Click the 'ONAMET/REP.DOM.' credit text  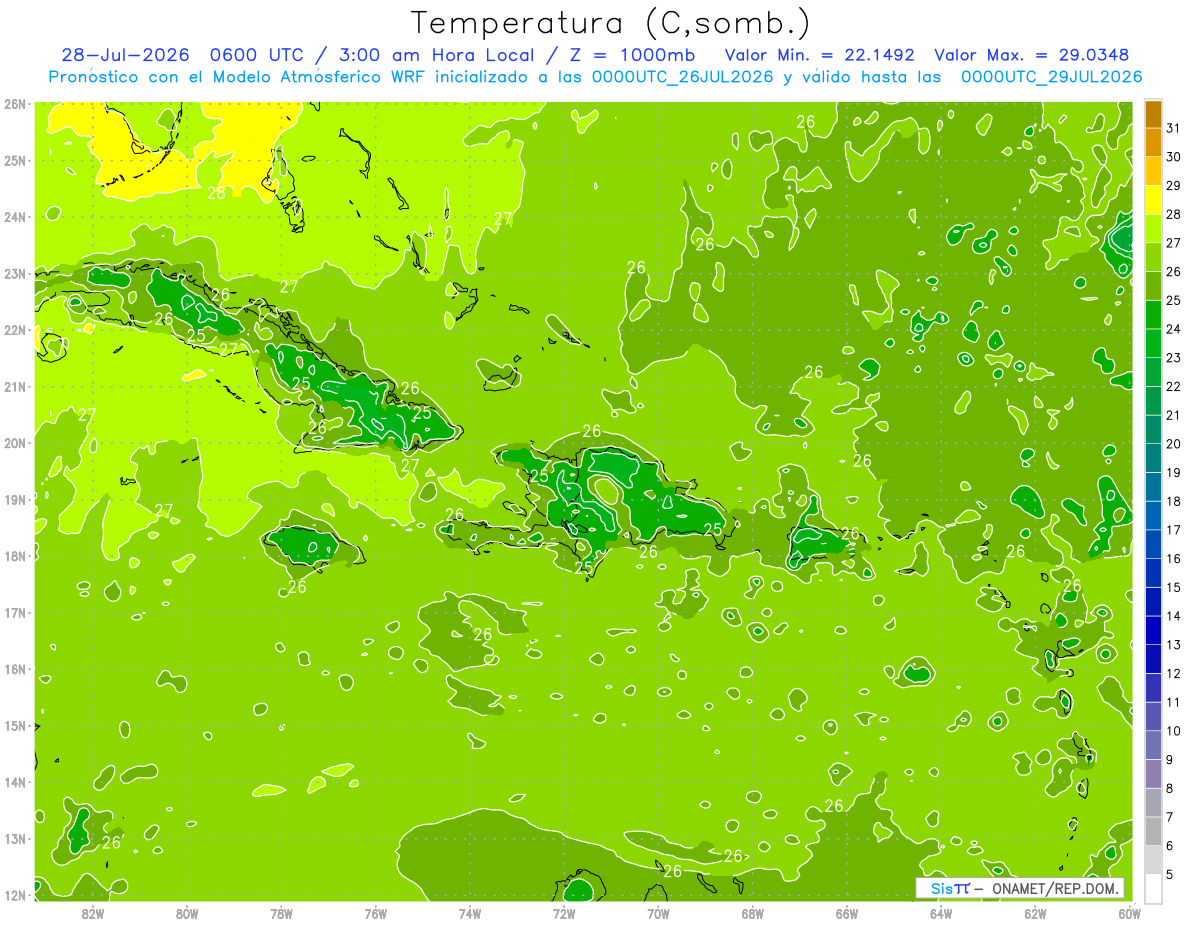[x=1053, y=888]
